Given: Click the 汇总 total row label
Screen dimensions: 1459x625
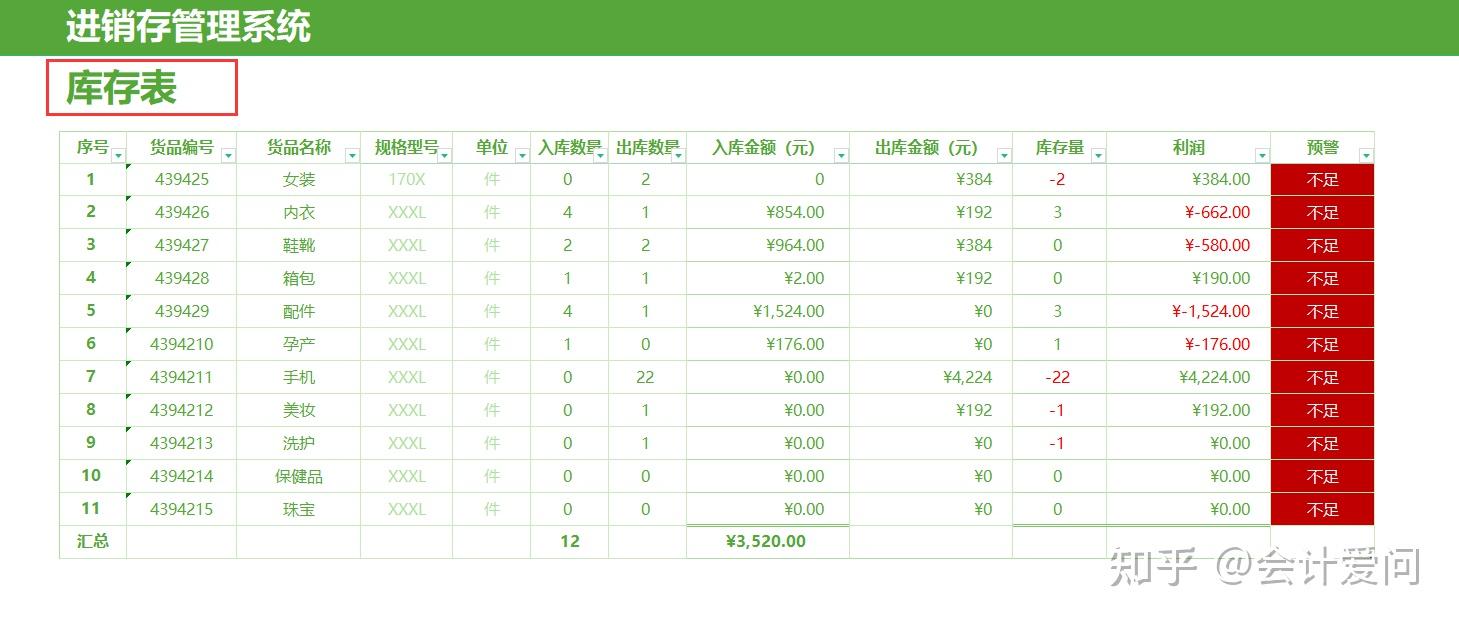Looking at the screenshot, I should [x=93, y=541].
